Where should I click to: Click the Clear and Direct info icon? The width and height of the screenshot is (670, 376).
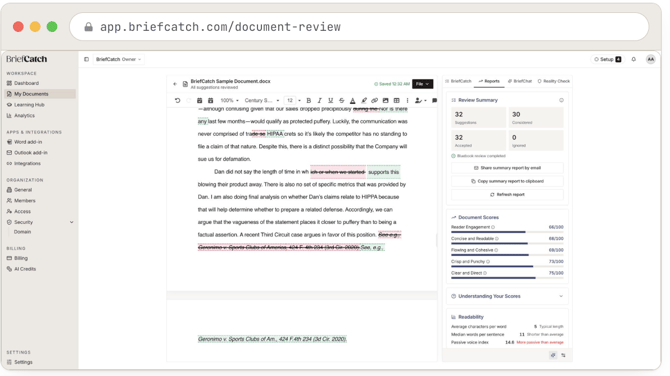485,273
